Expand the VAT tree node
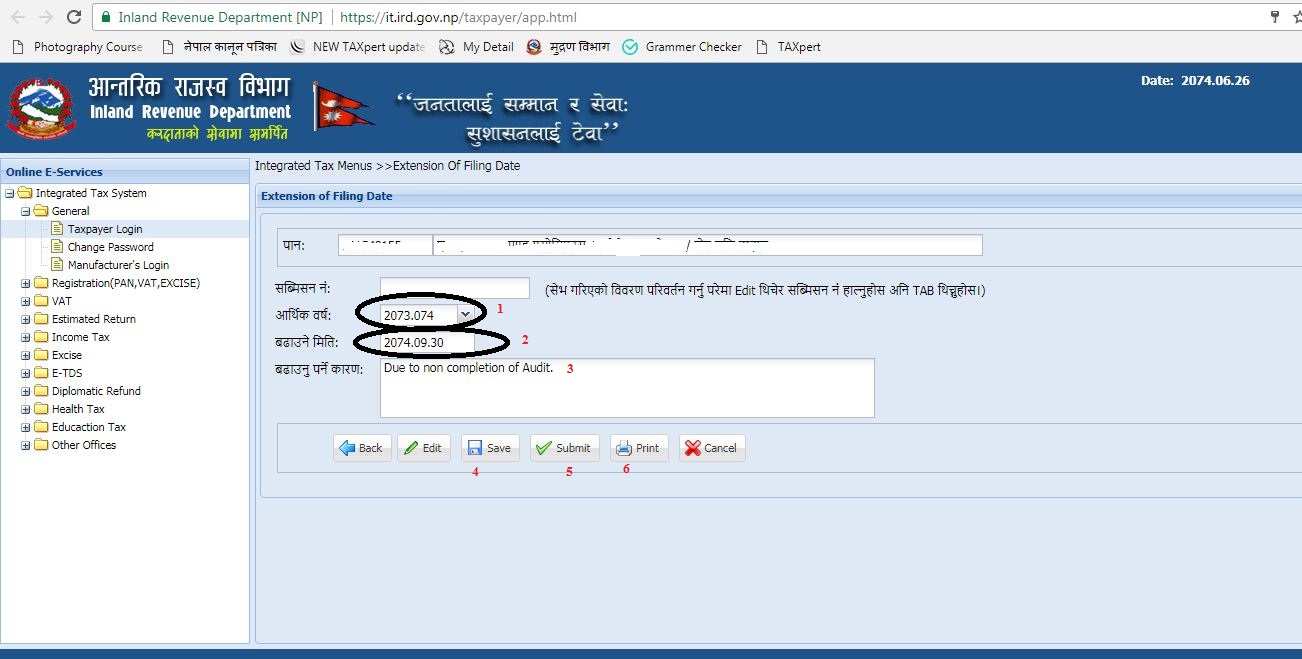 click(25, 301)
